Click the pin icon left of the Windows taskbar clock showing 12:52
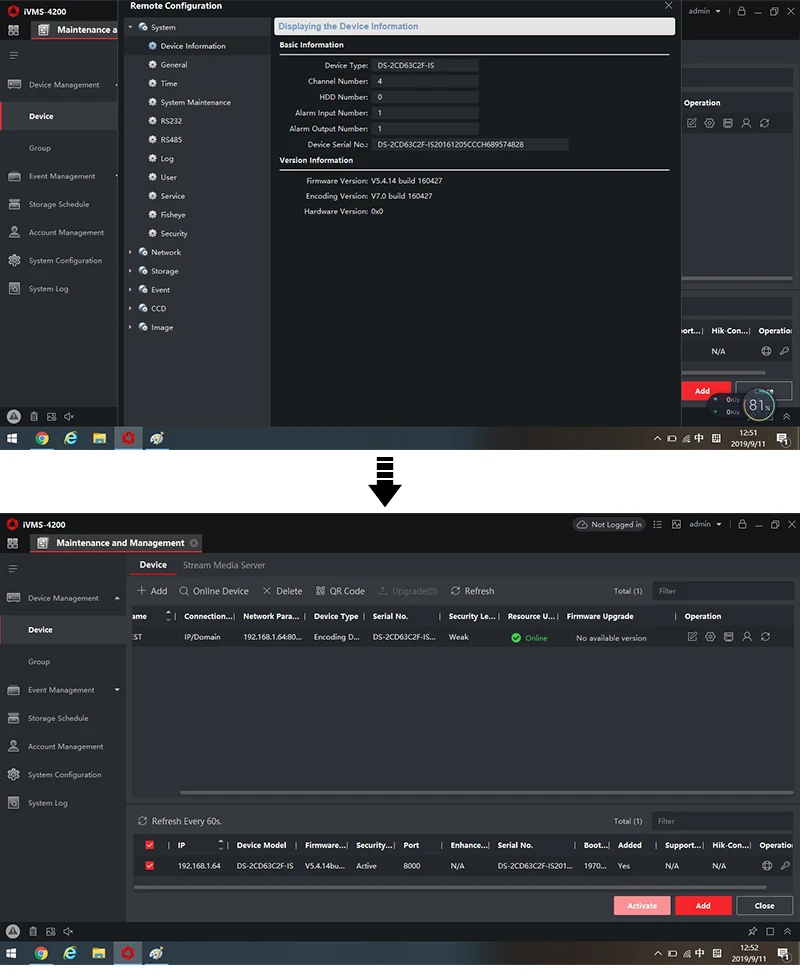 click(753, 931)
